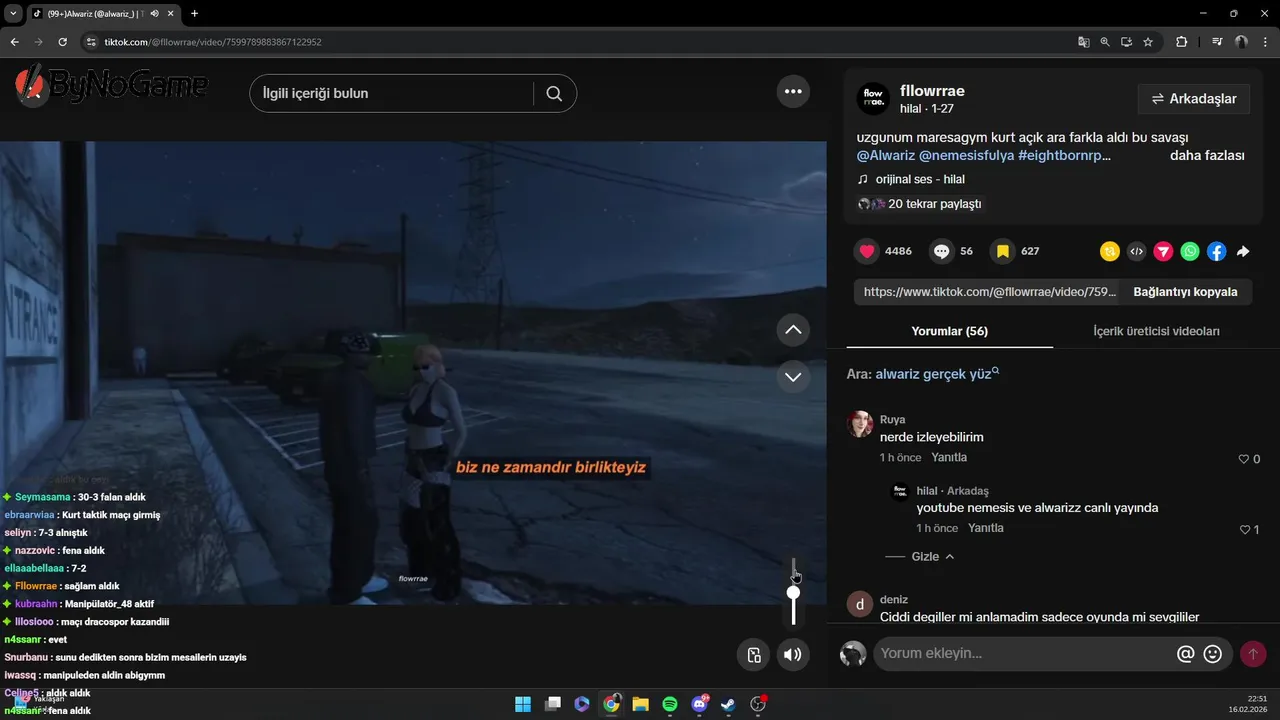Switch to İçerik üreticisi videoları tab
This screenshot has width=1280, height=720.
pos(1156,331)
